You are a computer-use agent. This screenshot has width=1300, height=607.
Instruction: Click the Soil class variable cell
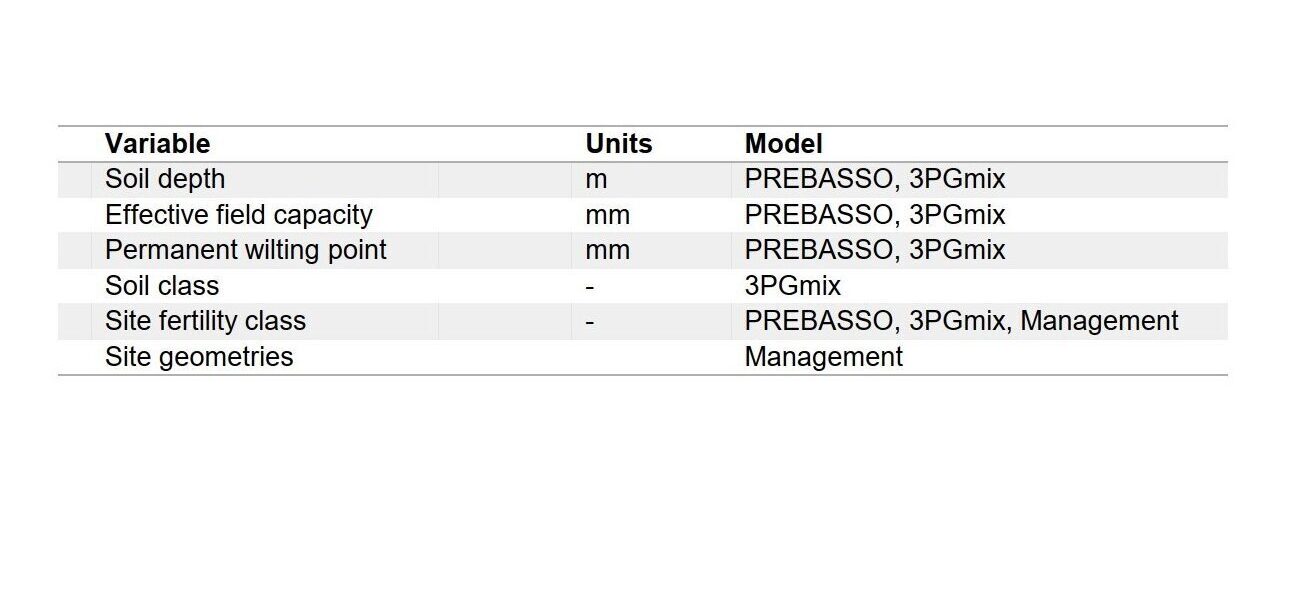pyautogui.click(x=162, y=286)
